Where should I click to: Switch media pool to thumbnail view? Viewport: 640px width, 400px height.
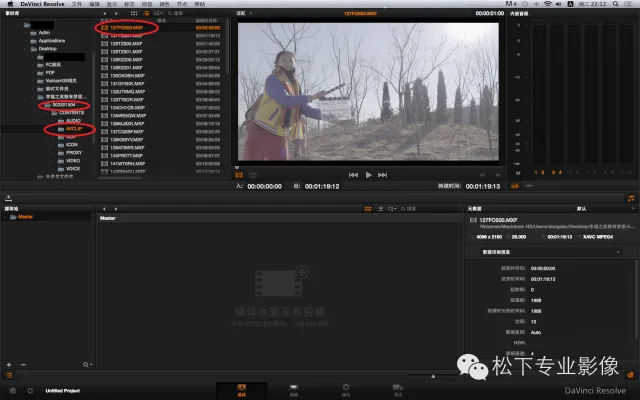[368, 209]
